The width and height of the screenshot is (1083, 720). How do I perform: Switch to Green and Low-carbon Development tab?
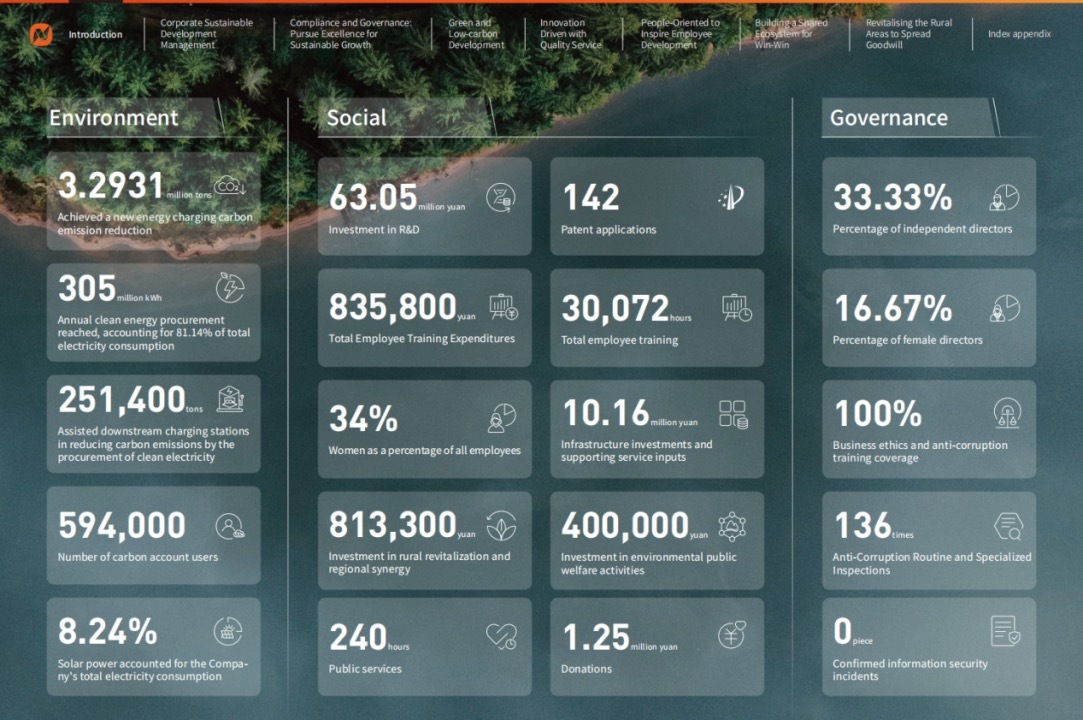pyautogui.click(x=476, y=34)
